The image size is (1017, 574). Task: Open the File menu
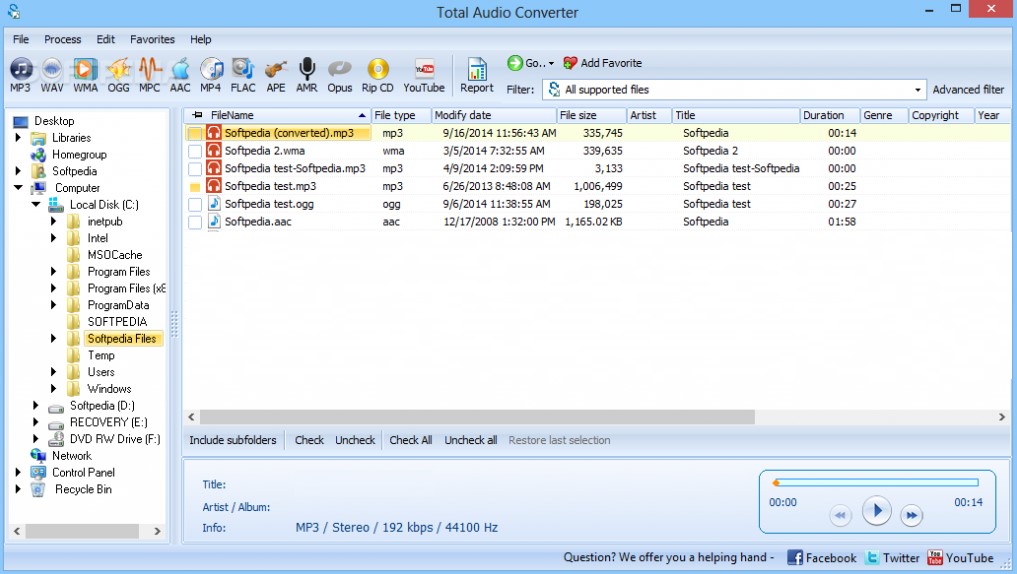21,39
